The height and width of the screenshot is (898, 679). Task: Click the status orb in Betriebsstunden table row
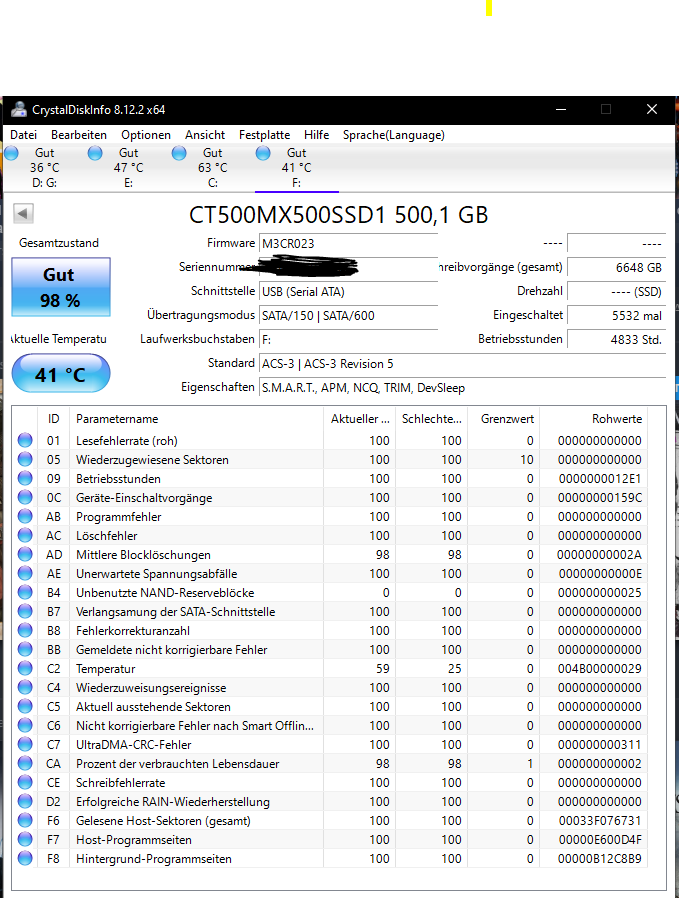point(25,478)
